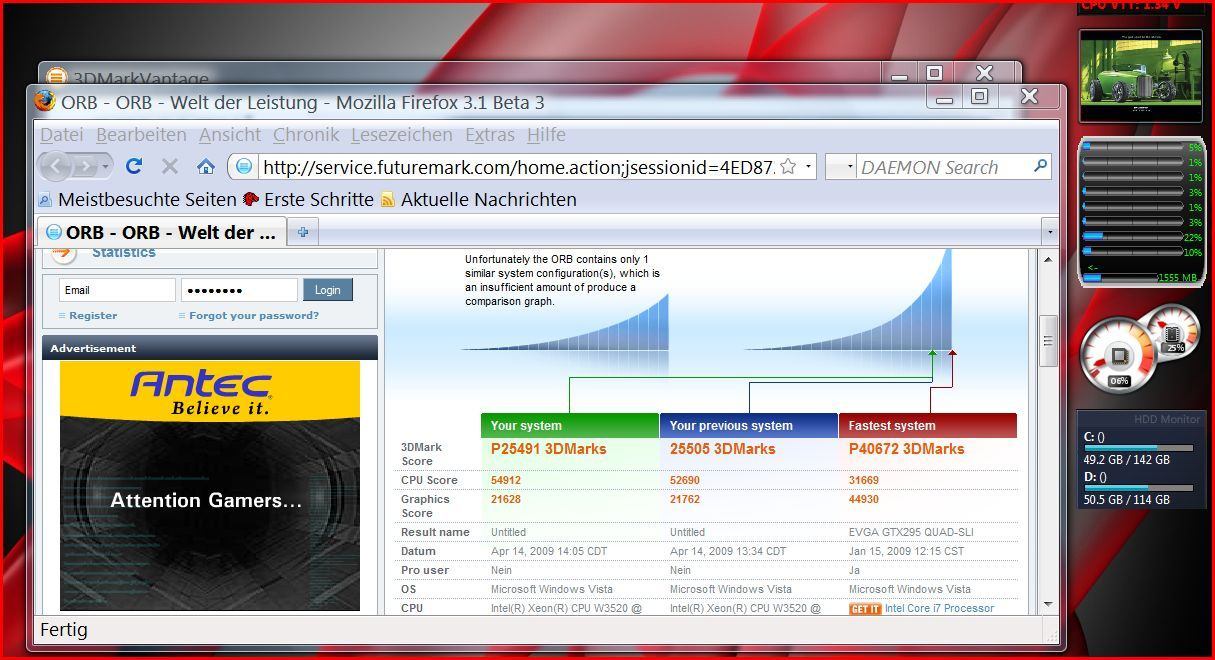Viewport: 1215px width, 660px height.
Task: Open Intel Core i7 Processor link
Action: [939, 608]
